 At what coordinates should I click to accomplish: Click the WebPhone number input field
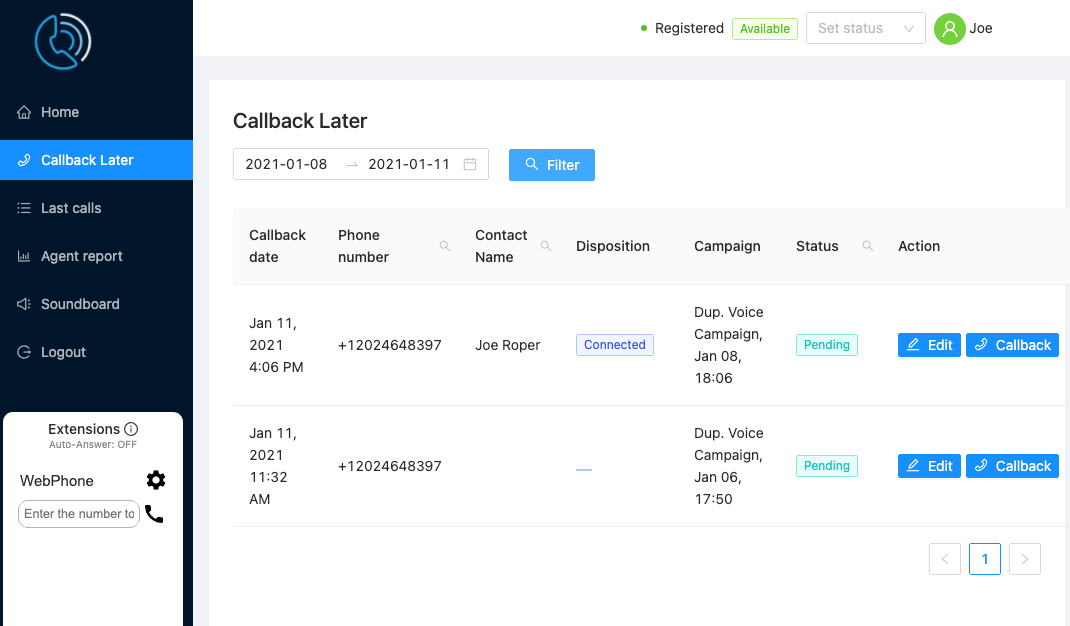point(79,513)
